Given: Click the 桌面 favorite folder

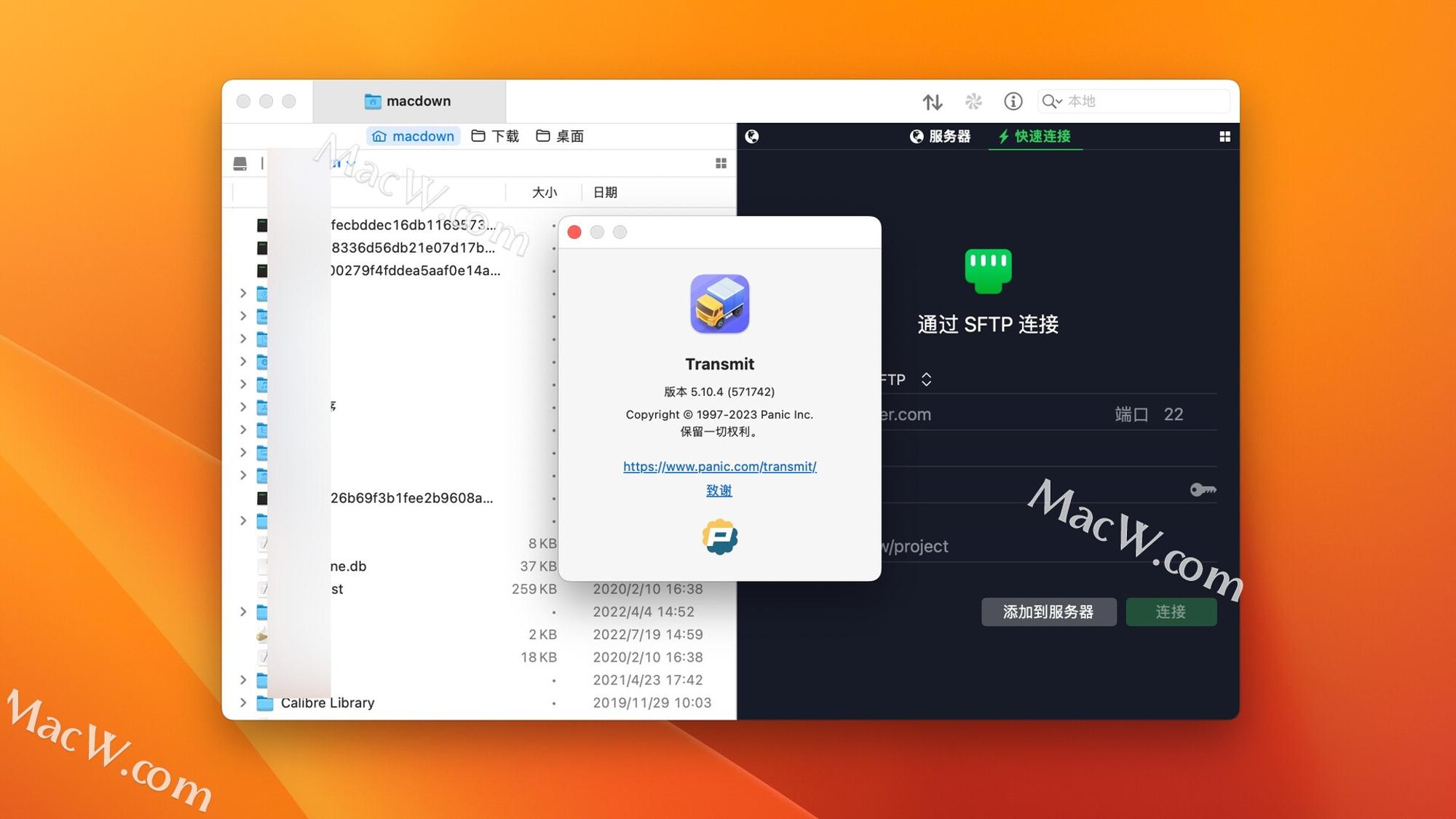Looking at the screenshot, I should pyautogui.click(x=558, y=135).
